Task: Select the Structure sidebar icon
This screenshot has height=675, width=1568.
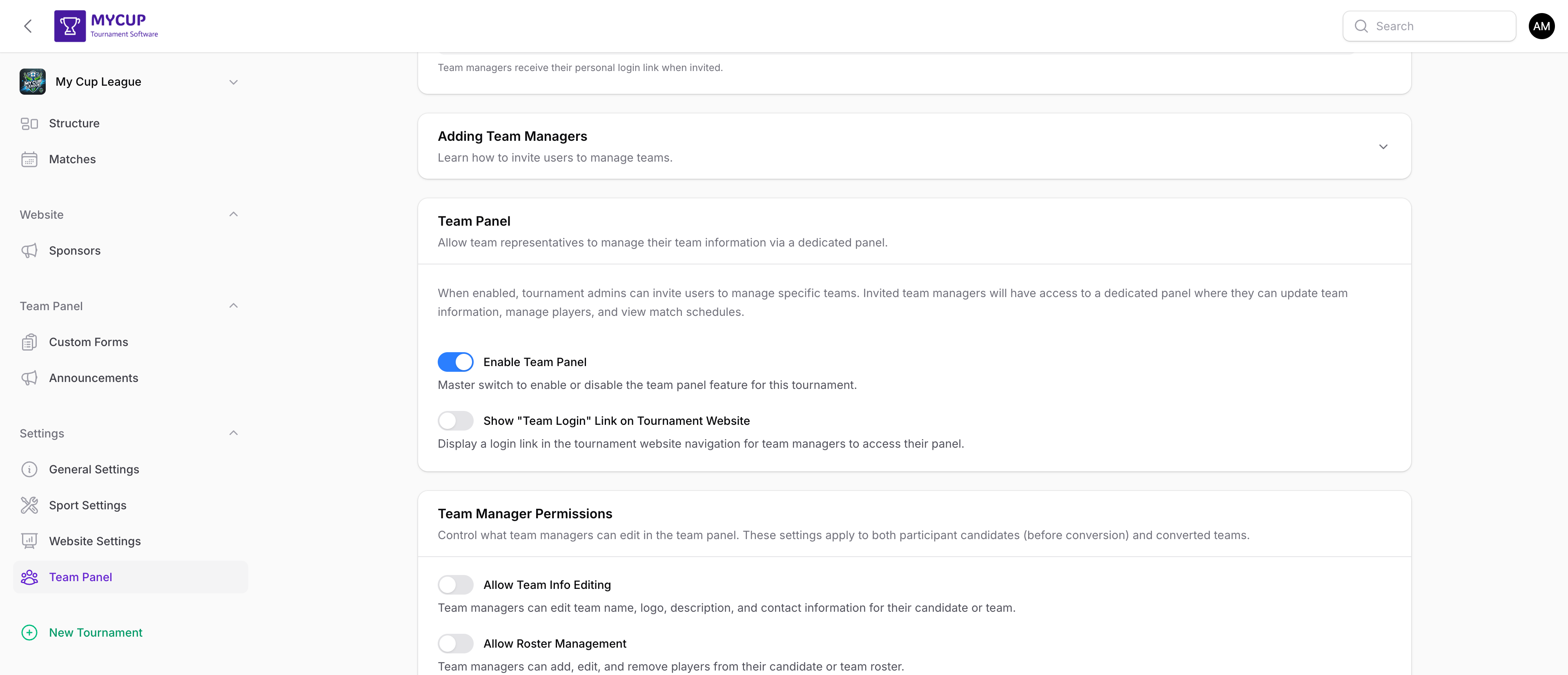Action: point(30,123)
